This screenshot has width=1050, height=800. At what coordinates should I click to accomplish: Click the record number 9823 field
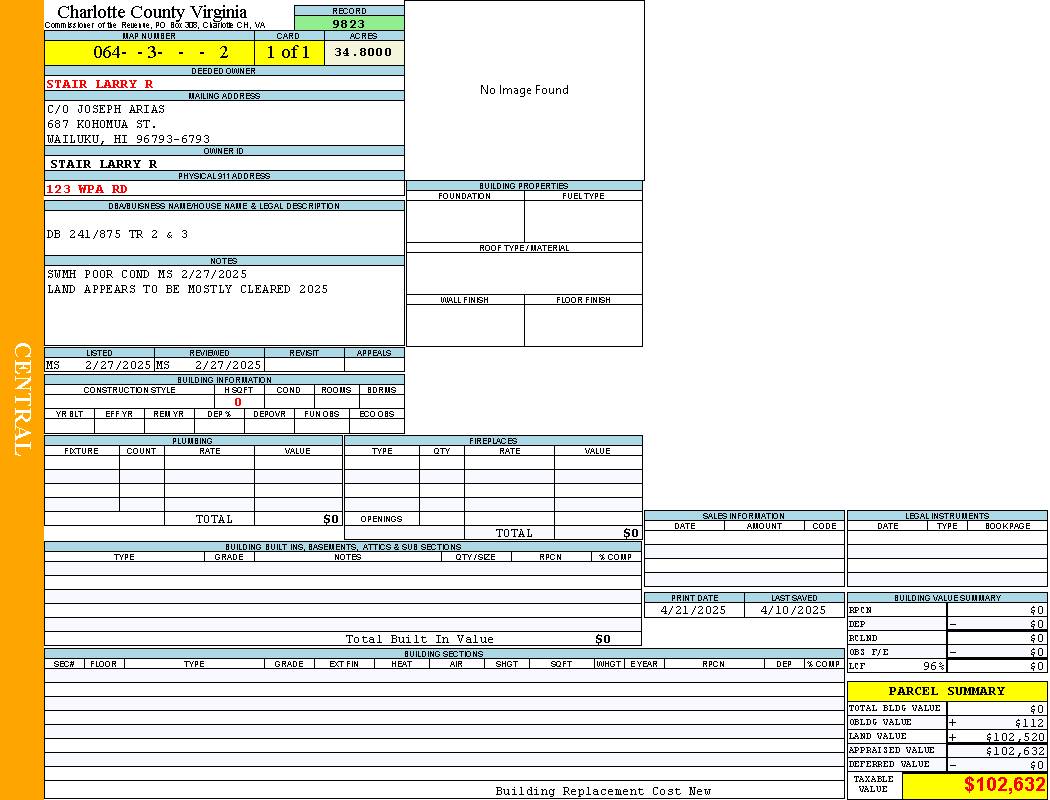tap(349, 23)
